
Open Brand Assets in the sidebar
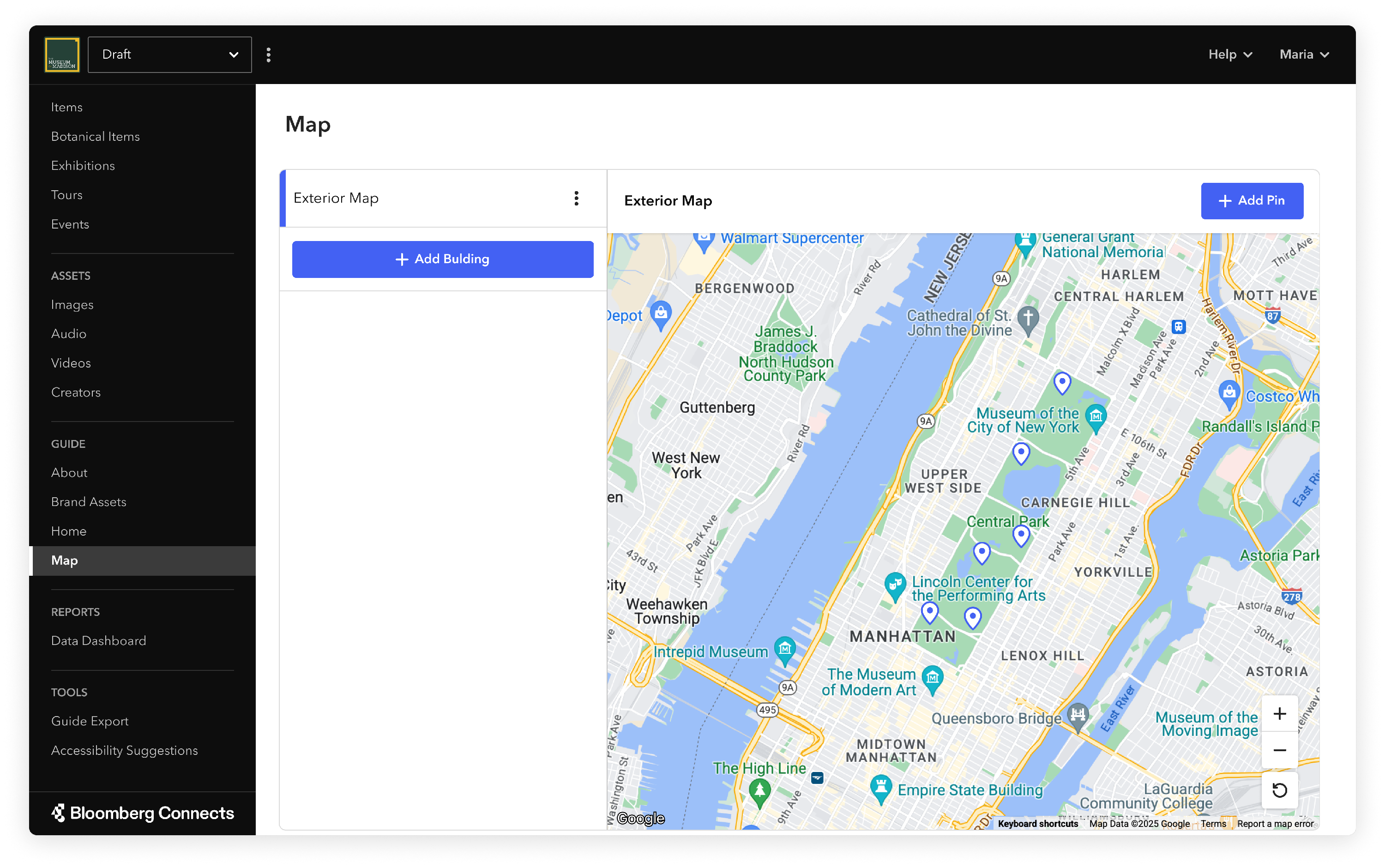coord(88,502)
